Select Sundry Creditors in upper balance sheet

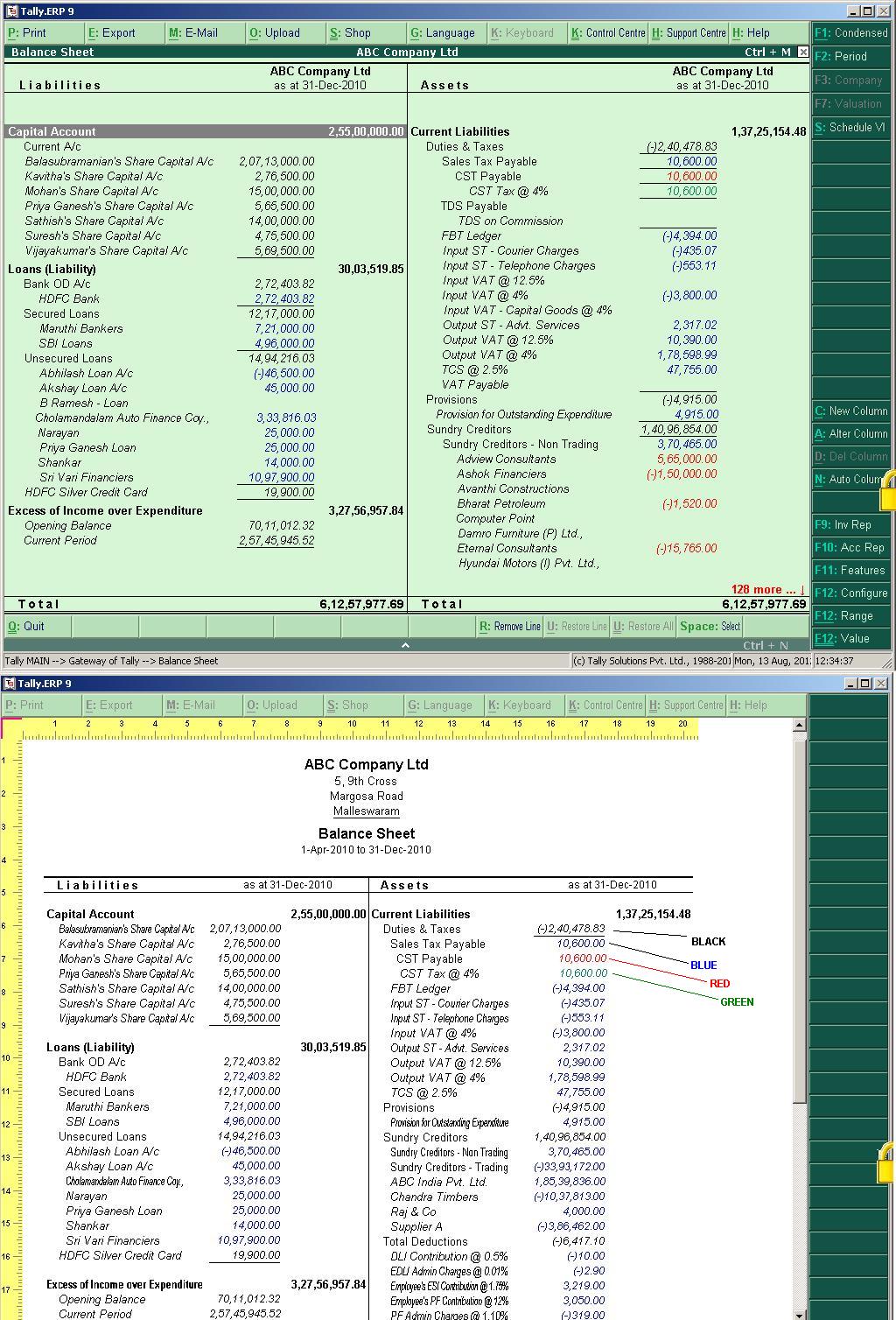pos(469,429)
